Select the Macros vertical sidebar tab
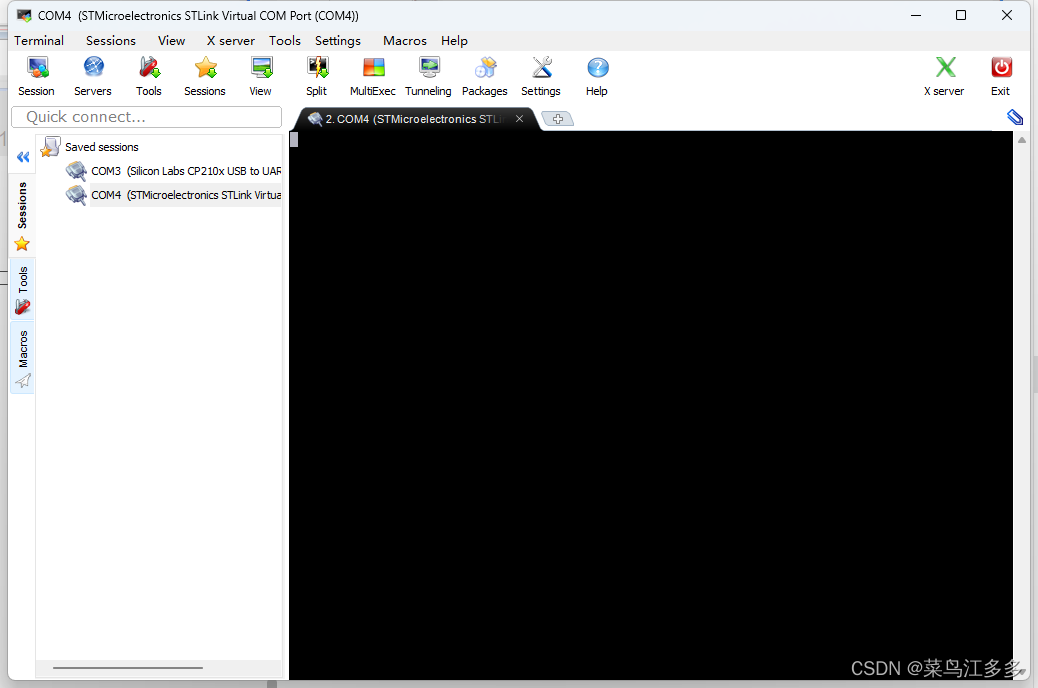Screen dimensions: 1038x688 pos(23,358)
